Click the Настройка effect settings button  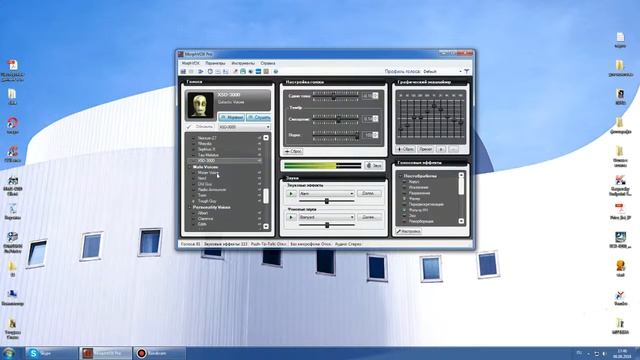pos(408,231)
